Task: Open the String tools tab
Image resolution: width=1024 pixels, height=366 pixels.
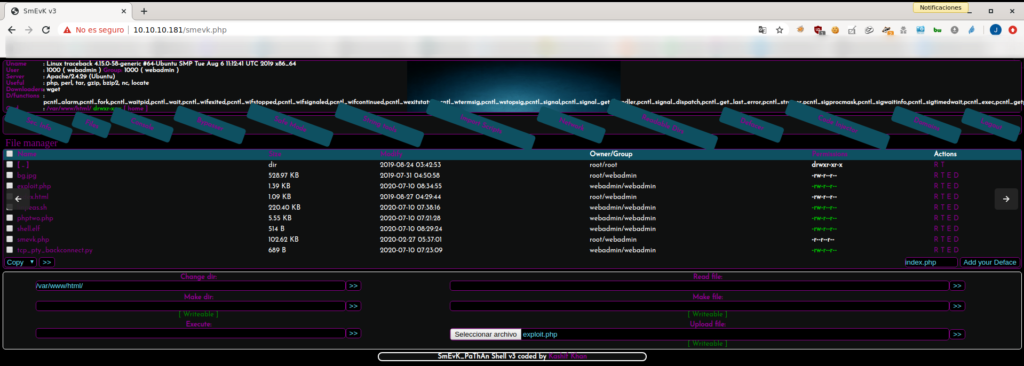Action: (x=380, y=124)
